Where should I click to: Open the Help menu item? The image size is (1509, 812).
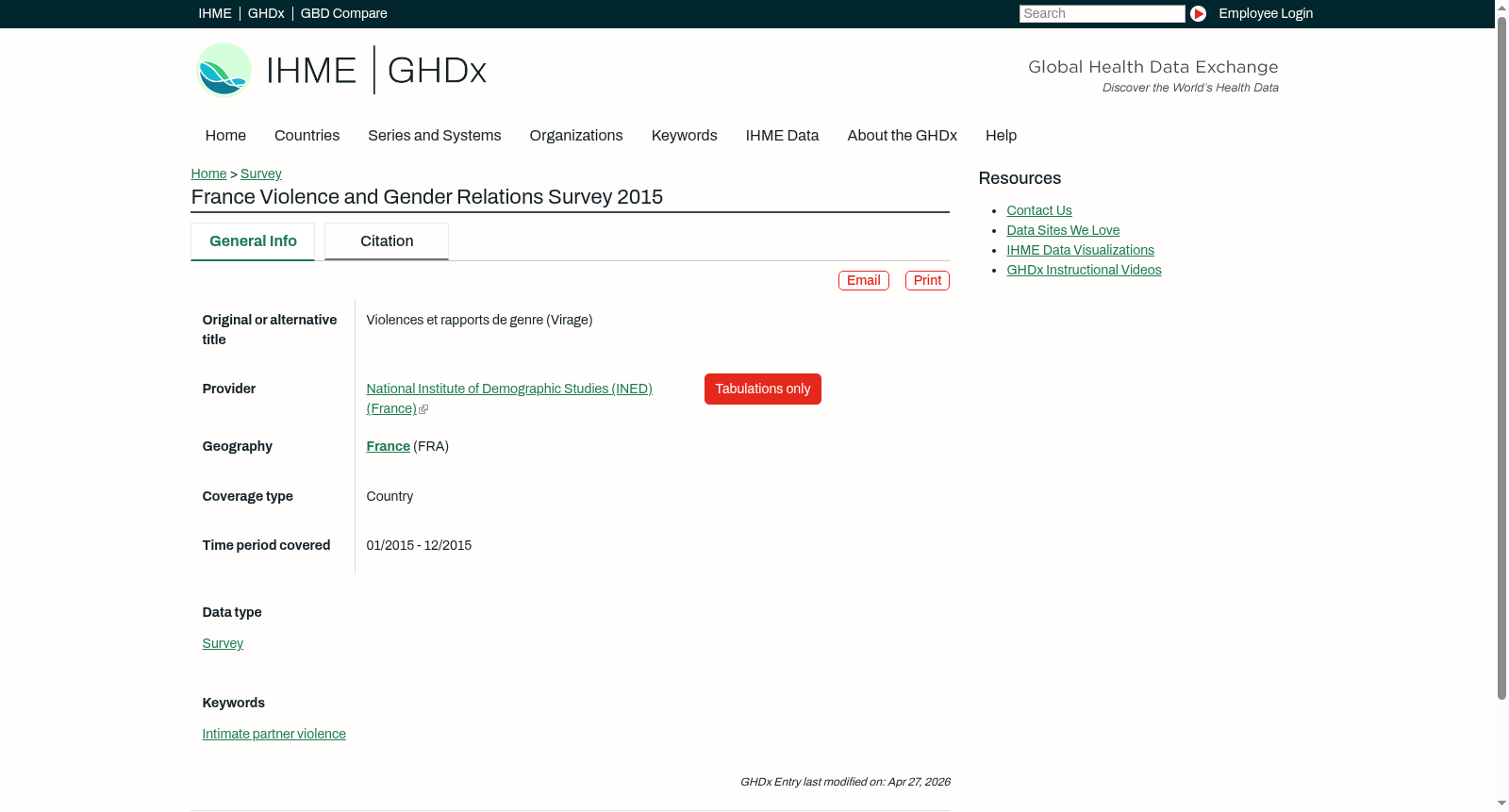1002,136
